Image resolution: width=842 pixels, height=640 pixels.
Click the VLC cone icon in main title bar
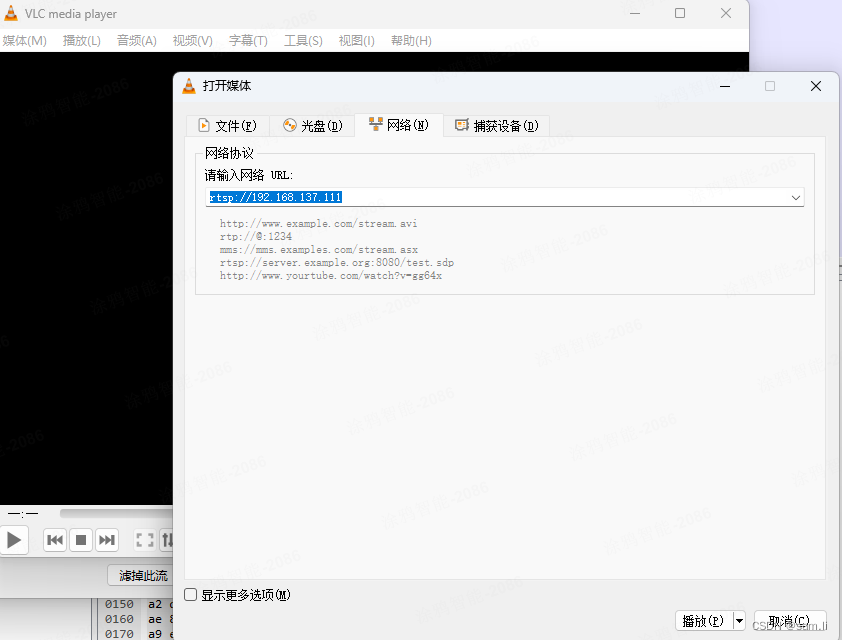11,13
